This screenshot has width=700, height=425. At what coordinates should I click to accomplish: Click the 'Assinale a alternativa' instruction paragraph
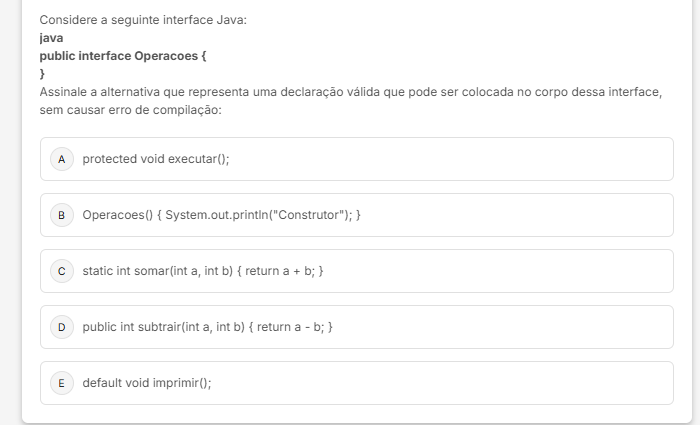[350, 100]
